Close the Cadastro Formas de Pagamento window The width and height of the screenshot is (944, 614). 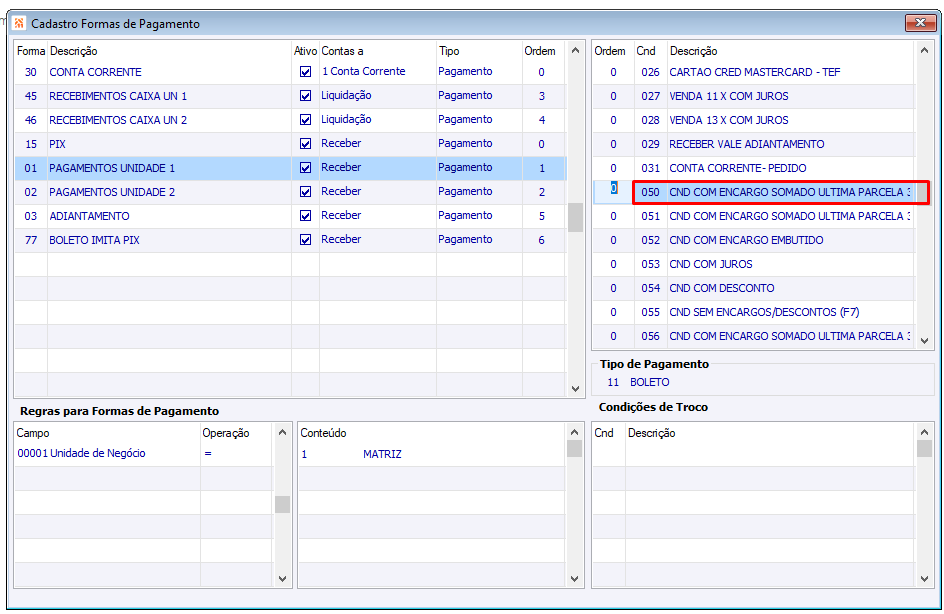click(920, 23)
